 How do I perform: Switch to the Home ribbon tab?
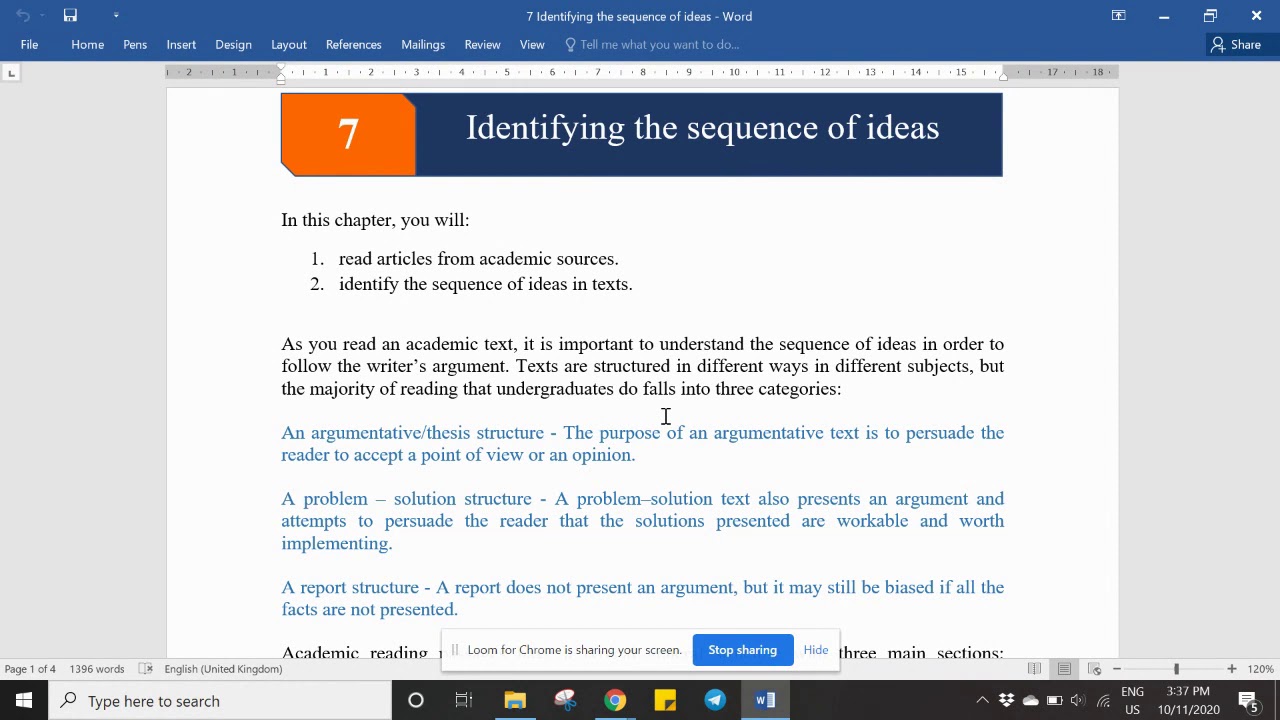(88, 44)
